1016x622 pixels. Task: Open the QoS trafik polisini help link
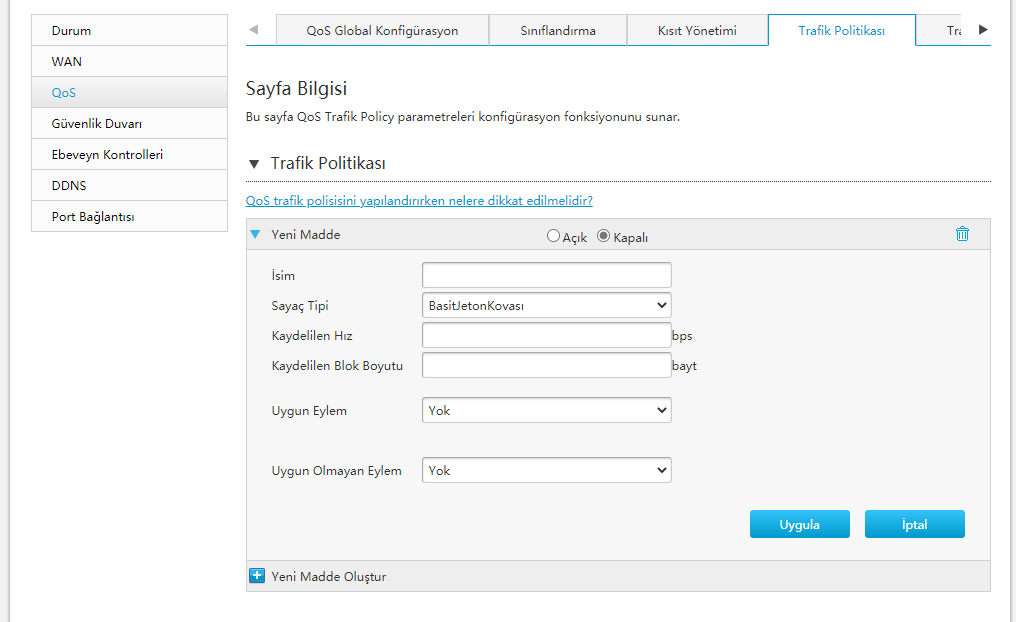pos(419,201)
